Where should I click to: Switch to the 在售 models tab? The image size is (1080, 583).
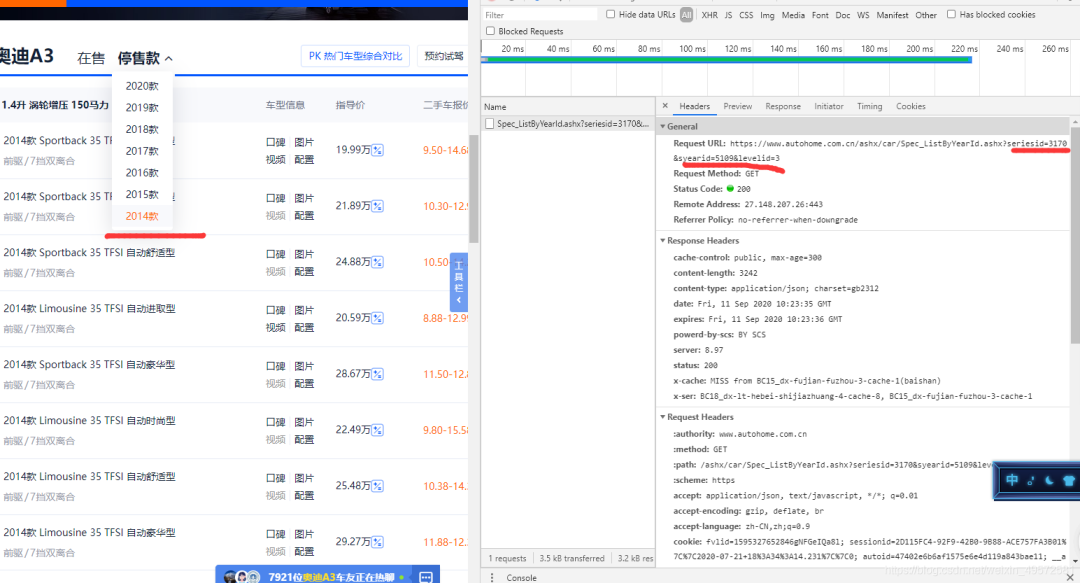tap(91, 59)
